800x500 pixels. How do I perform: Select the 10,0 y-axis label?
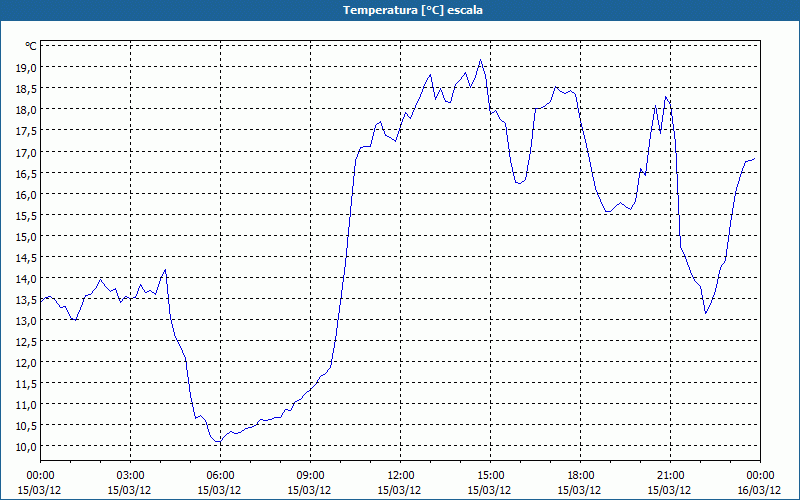(28, 447)
